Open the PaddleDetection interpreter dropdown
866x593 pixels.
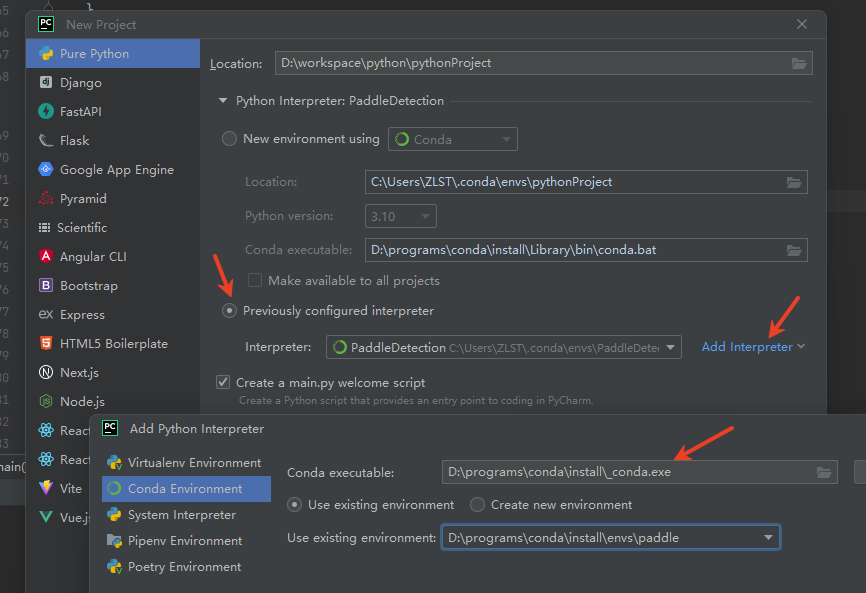click(x=504, y=347)
